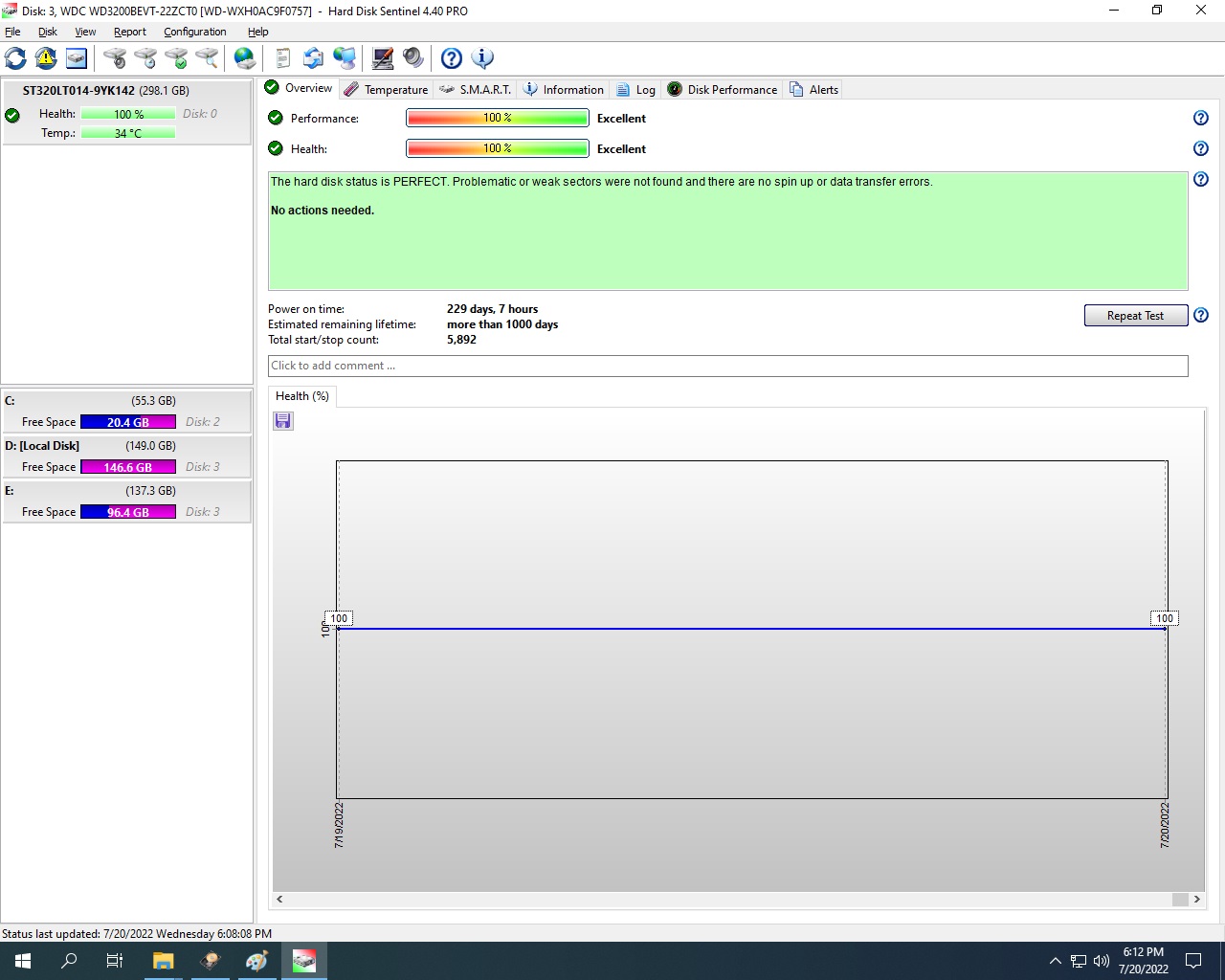This screenshot has height=980, width=1225.
Task: Click the graph scrollbar left arrow
Action: click(x=279, y=899)
